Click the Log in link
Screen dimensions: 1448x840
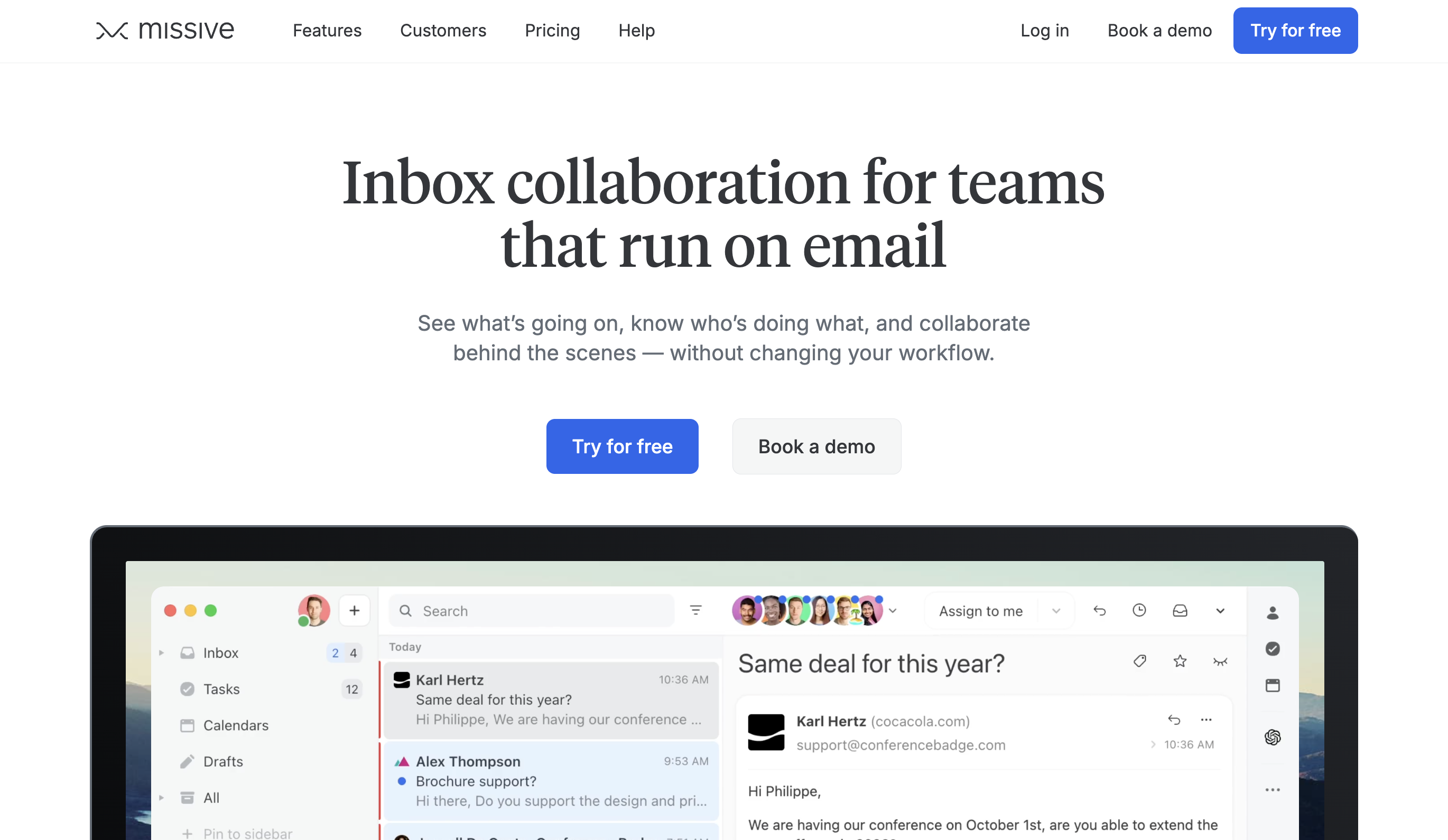[x=1044, y=31]
